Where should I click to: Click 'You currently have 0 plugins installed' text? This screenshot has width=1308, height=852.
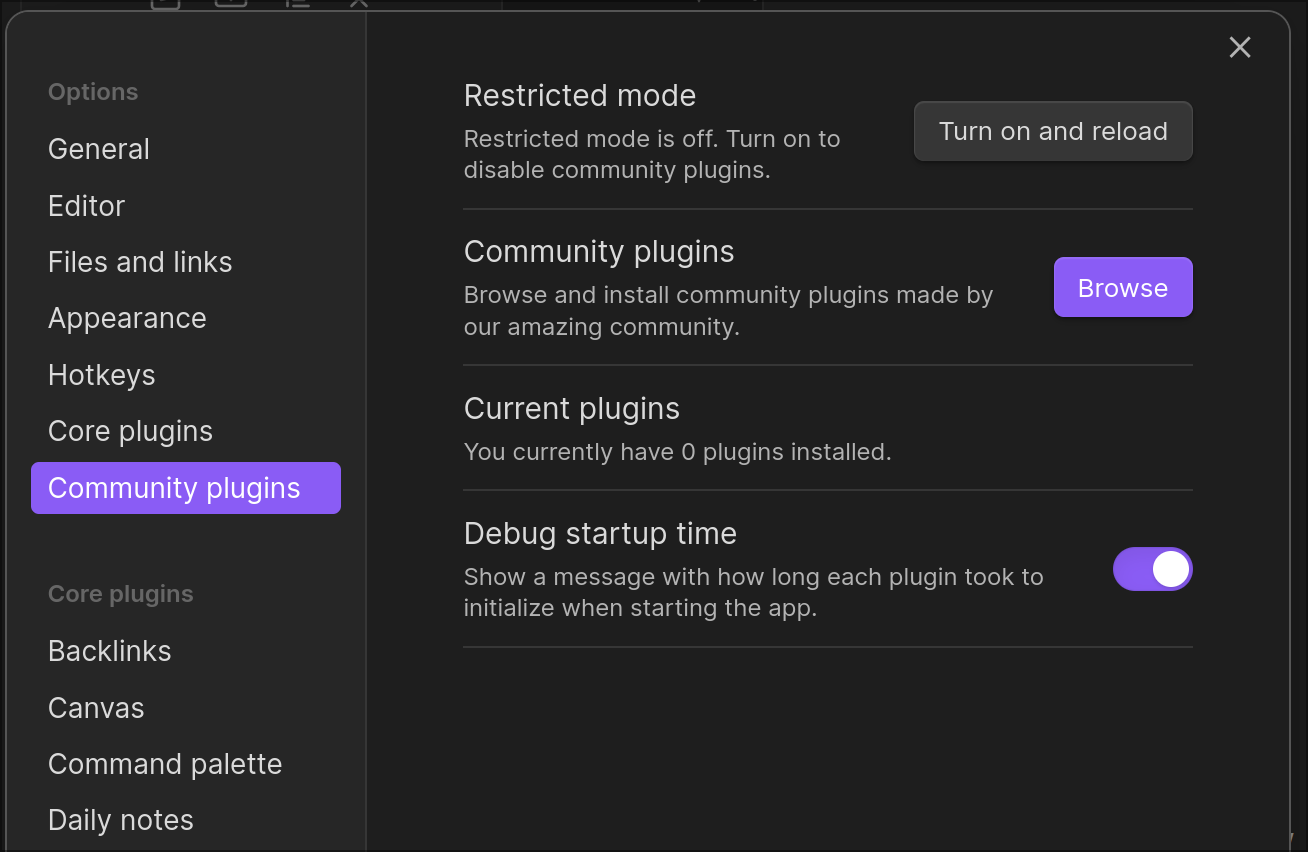677,452
